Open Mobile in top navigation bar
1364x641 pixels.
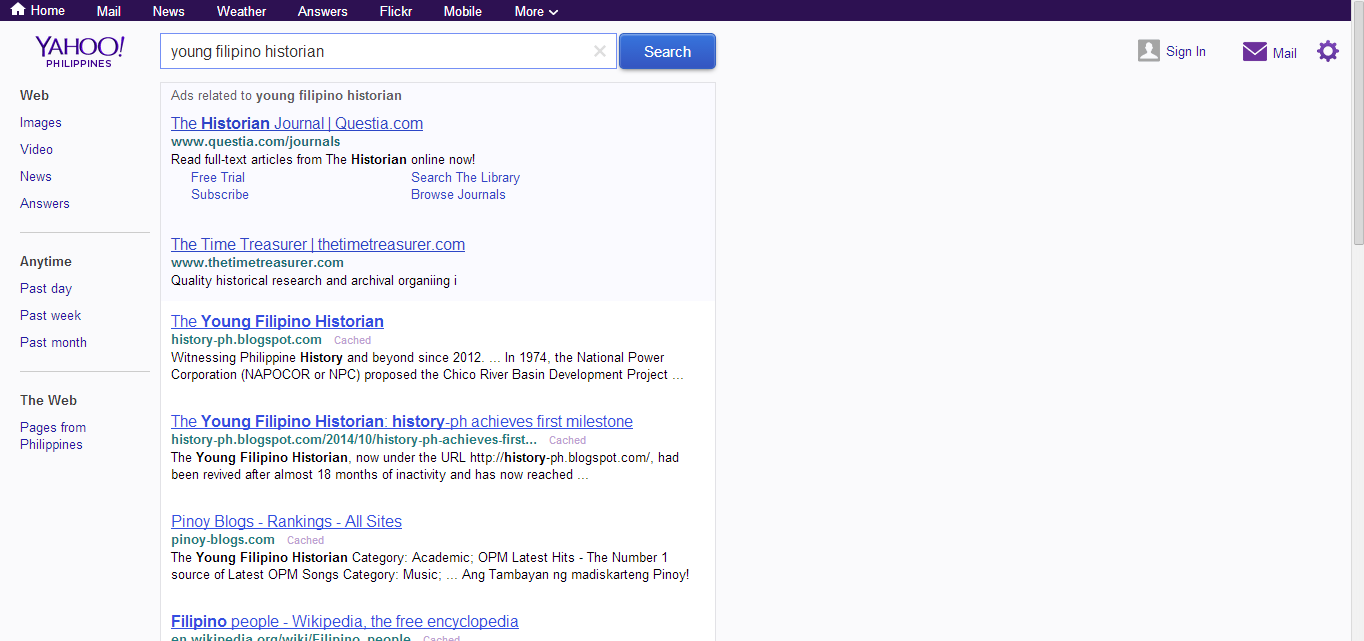(462, 11)
